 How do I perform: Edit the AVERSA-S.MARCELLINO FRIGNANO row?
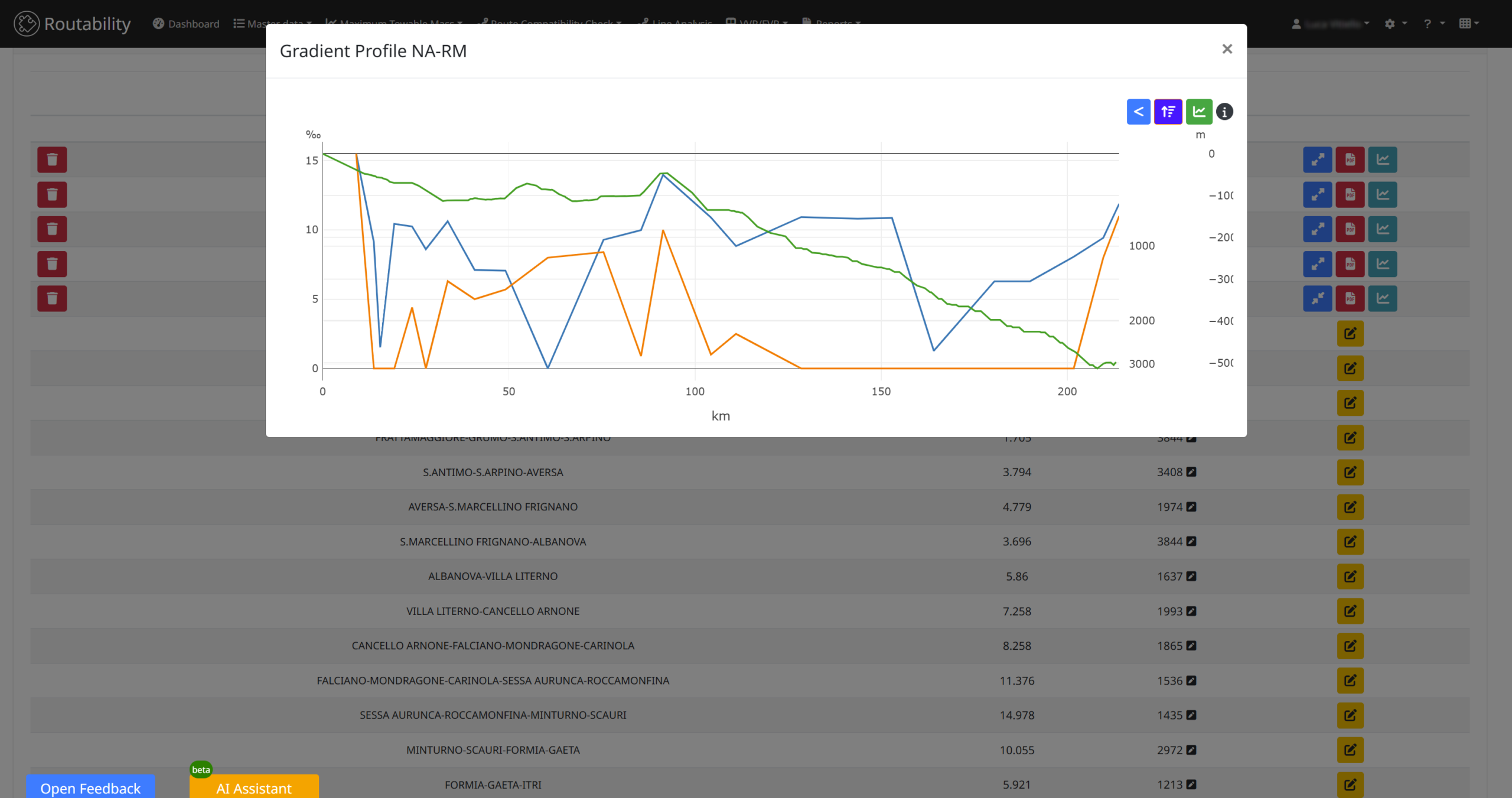pyautogui.click(x=1350, y=507)
